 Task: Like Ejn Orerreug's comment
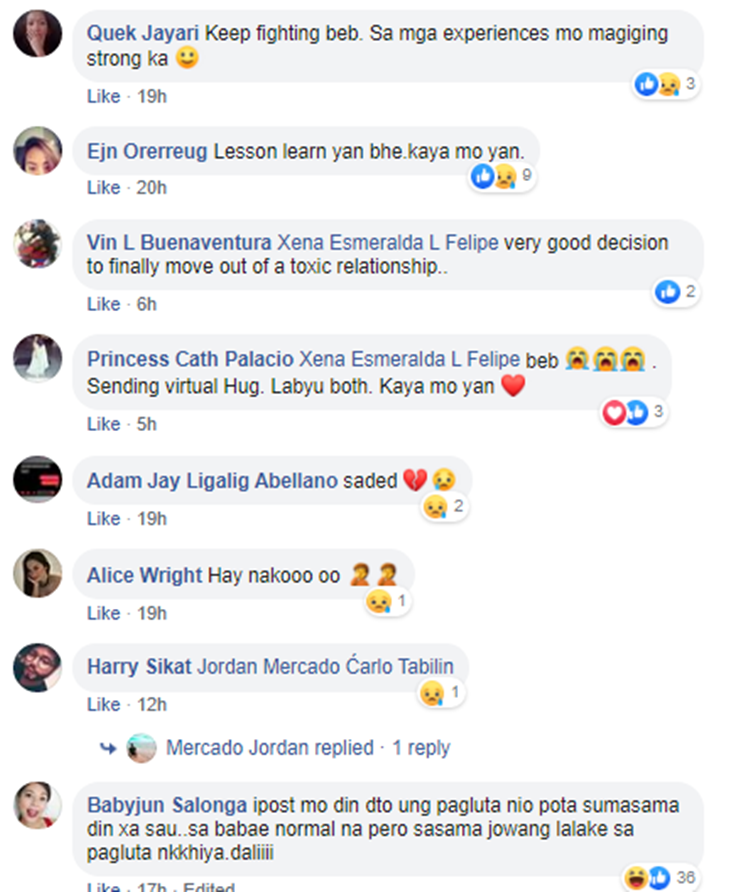(104, 187)
